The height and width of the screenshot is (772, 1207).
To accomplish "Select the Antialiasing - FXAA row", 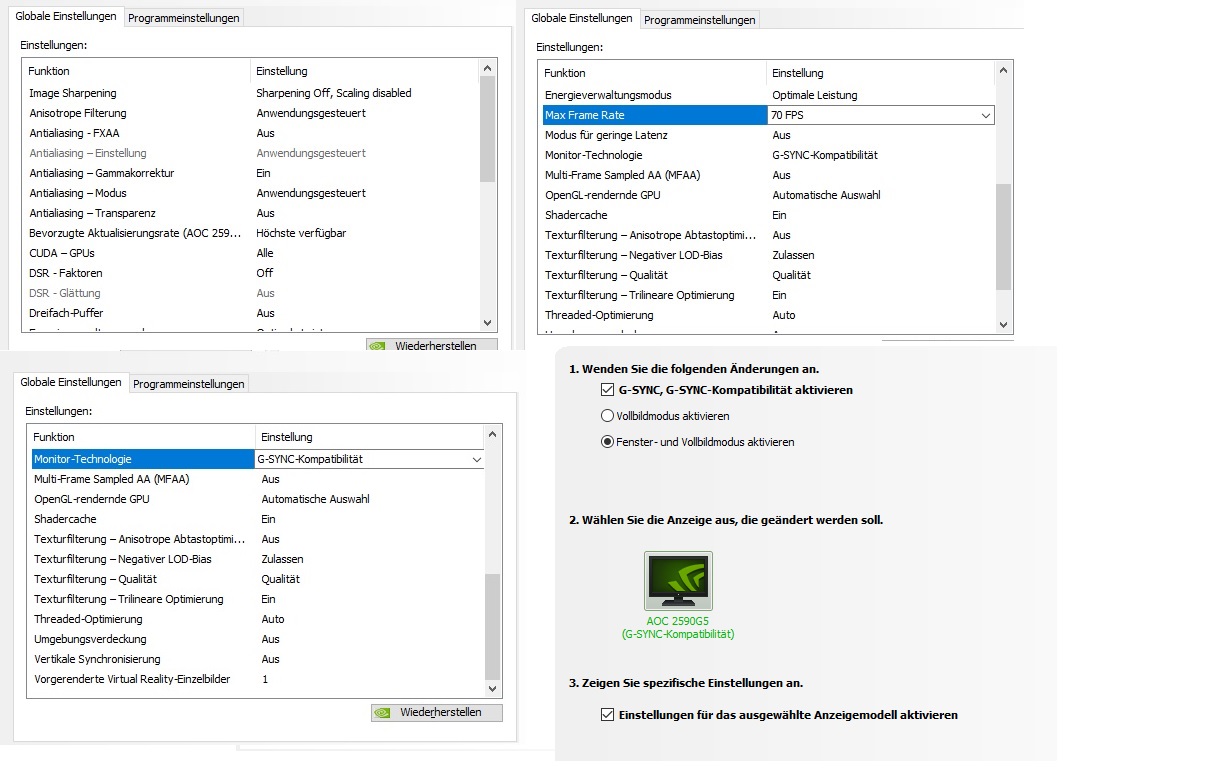I will click(251, 133).
